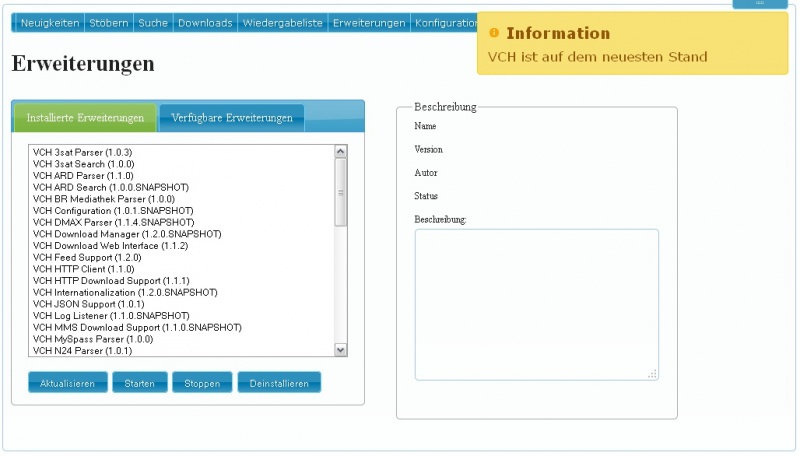Open the Wiedergabeliste menu item
The width and height of the screenshot is (800, 456).
click(282, 22)
